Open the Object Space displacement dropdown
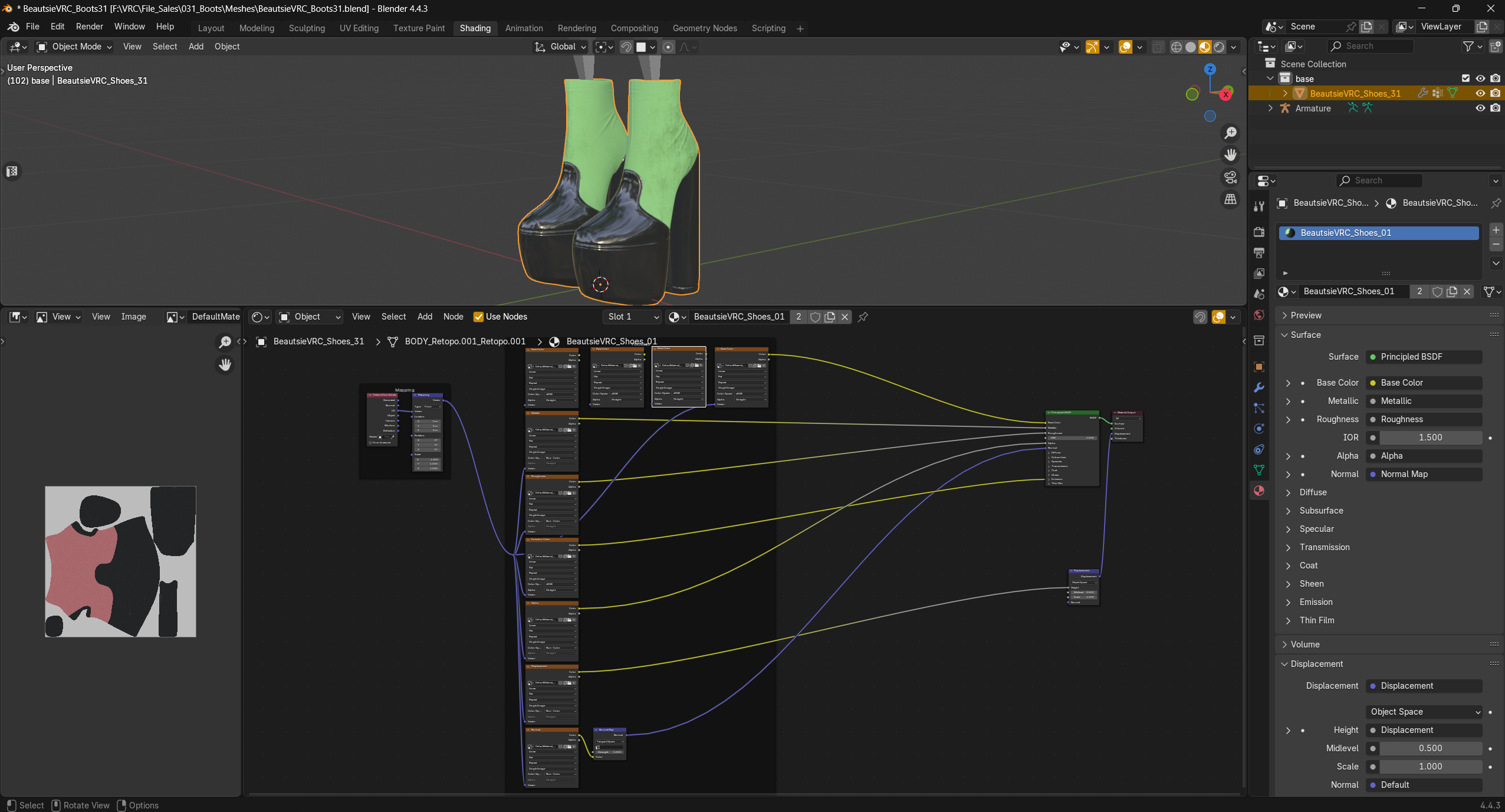Viewport: 1505px width, 812px height. (1424, 712)
